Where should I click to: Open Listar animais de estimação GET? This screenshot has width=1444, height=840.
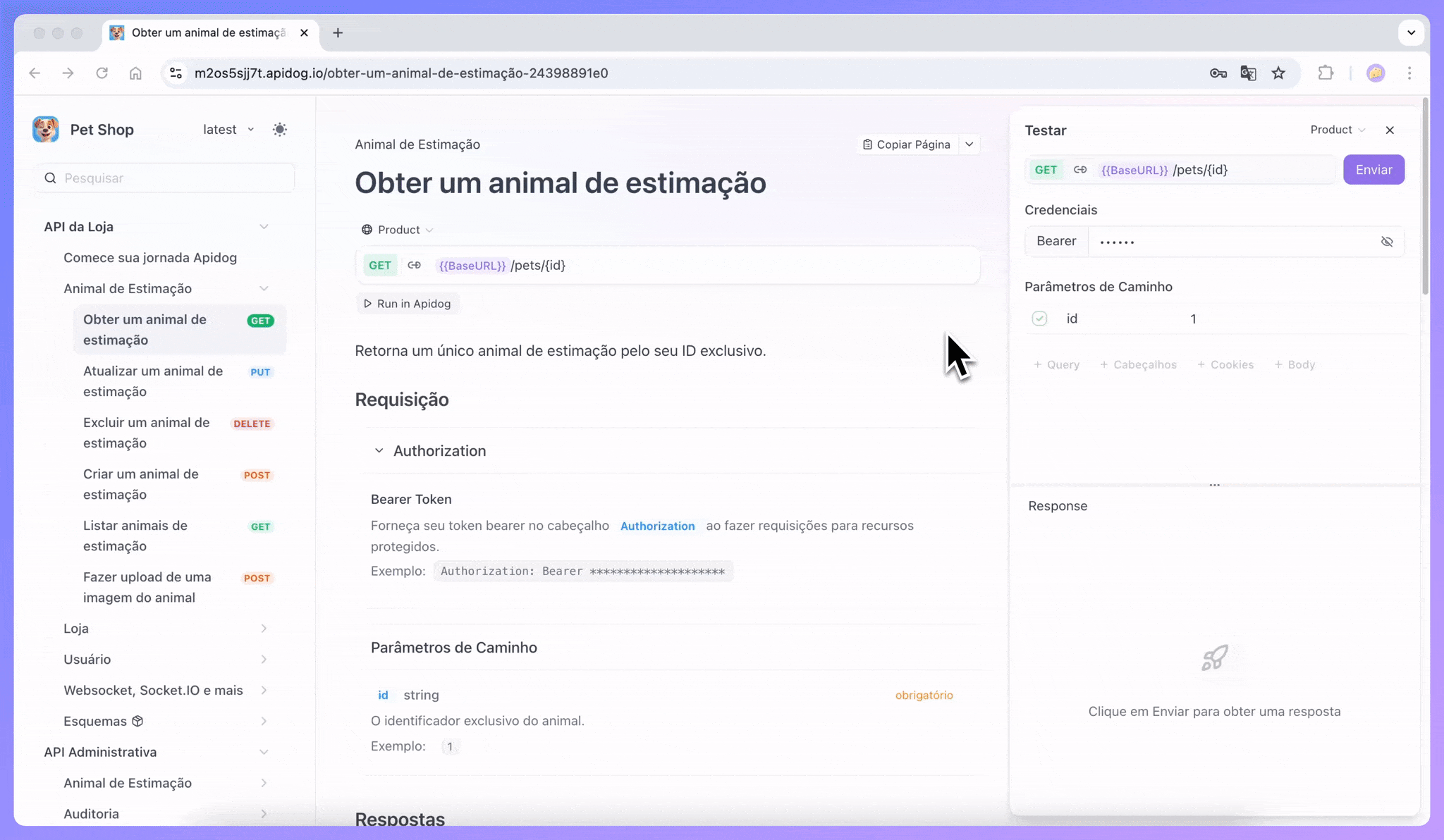pos(179,536)
